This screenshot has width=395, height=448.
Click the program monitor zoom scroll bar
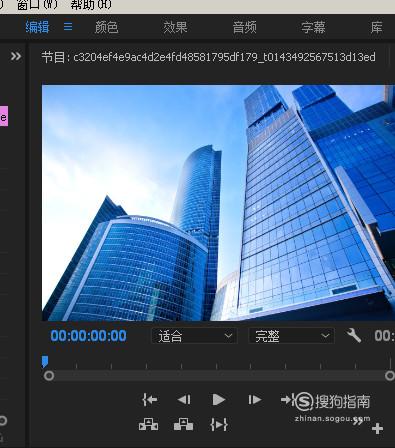(x=219, y=376)
